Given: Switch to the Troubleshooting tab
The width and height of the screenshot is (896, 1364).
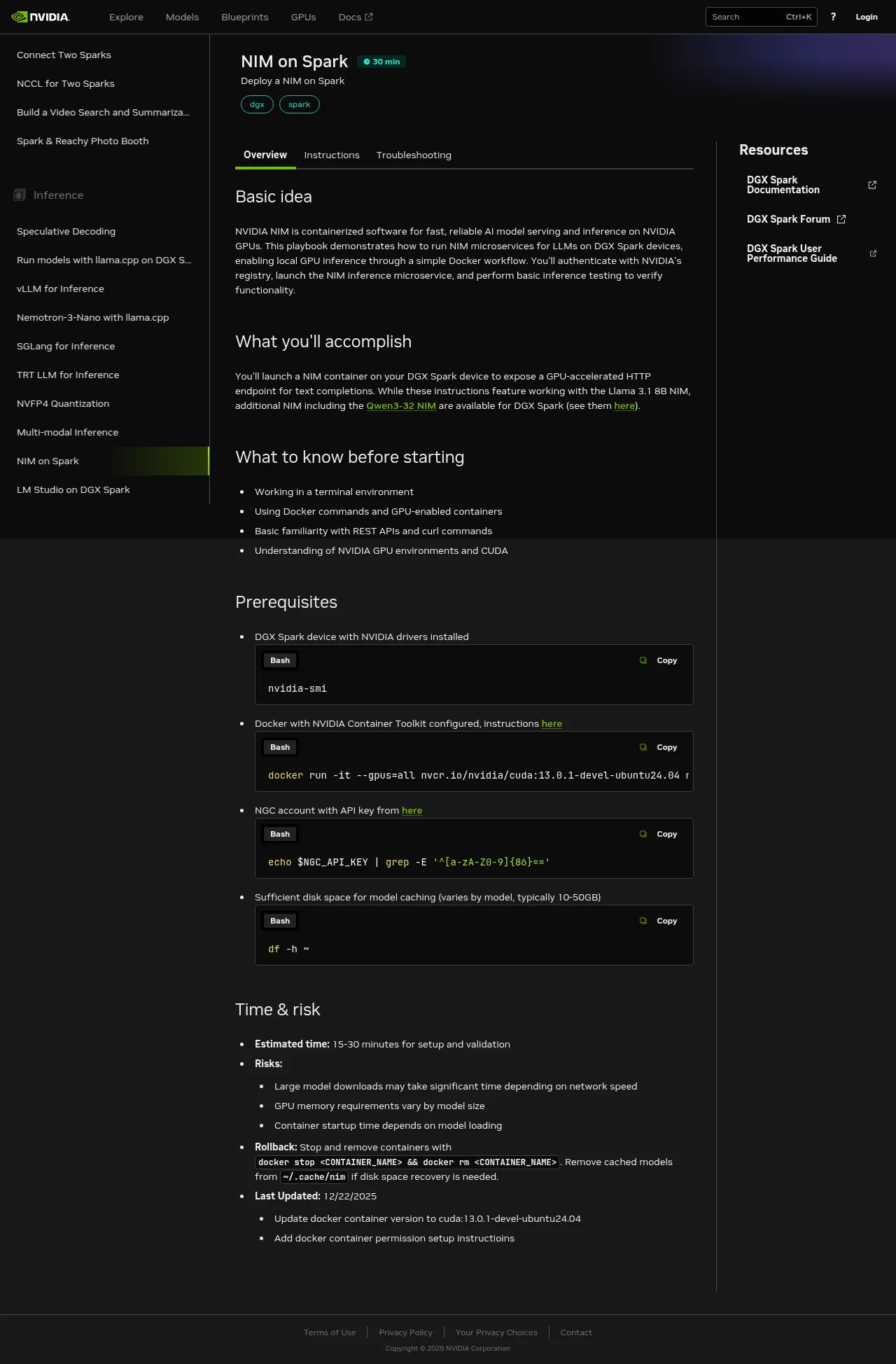Looking at the screenshot, I should click(x=414, y=155).
